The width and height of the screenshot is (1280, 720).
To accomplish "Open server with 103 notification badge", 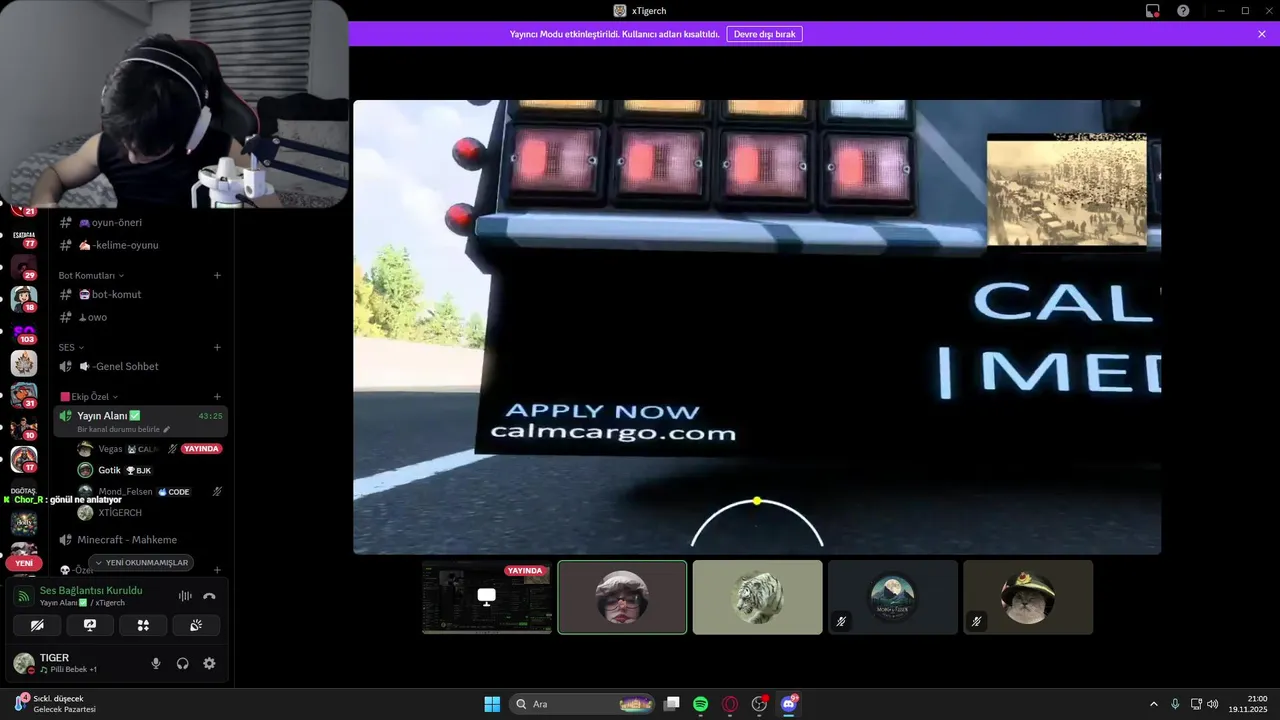I will [24, 331].
